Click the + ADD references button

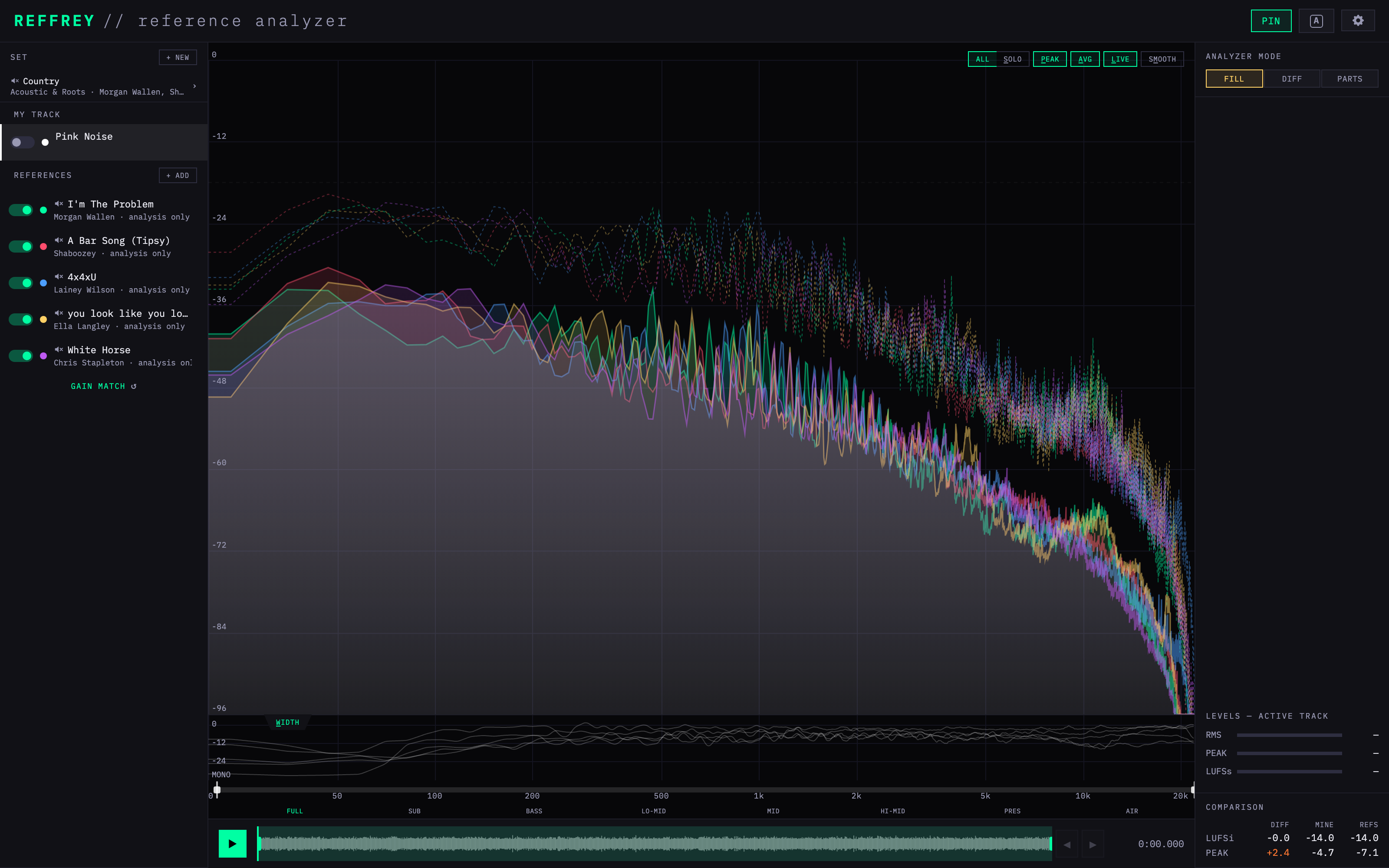coord(178,175)
